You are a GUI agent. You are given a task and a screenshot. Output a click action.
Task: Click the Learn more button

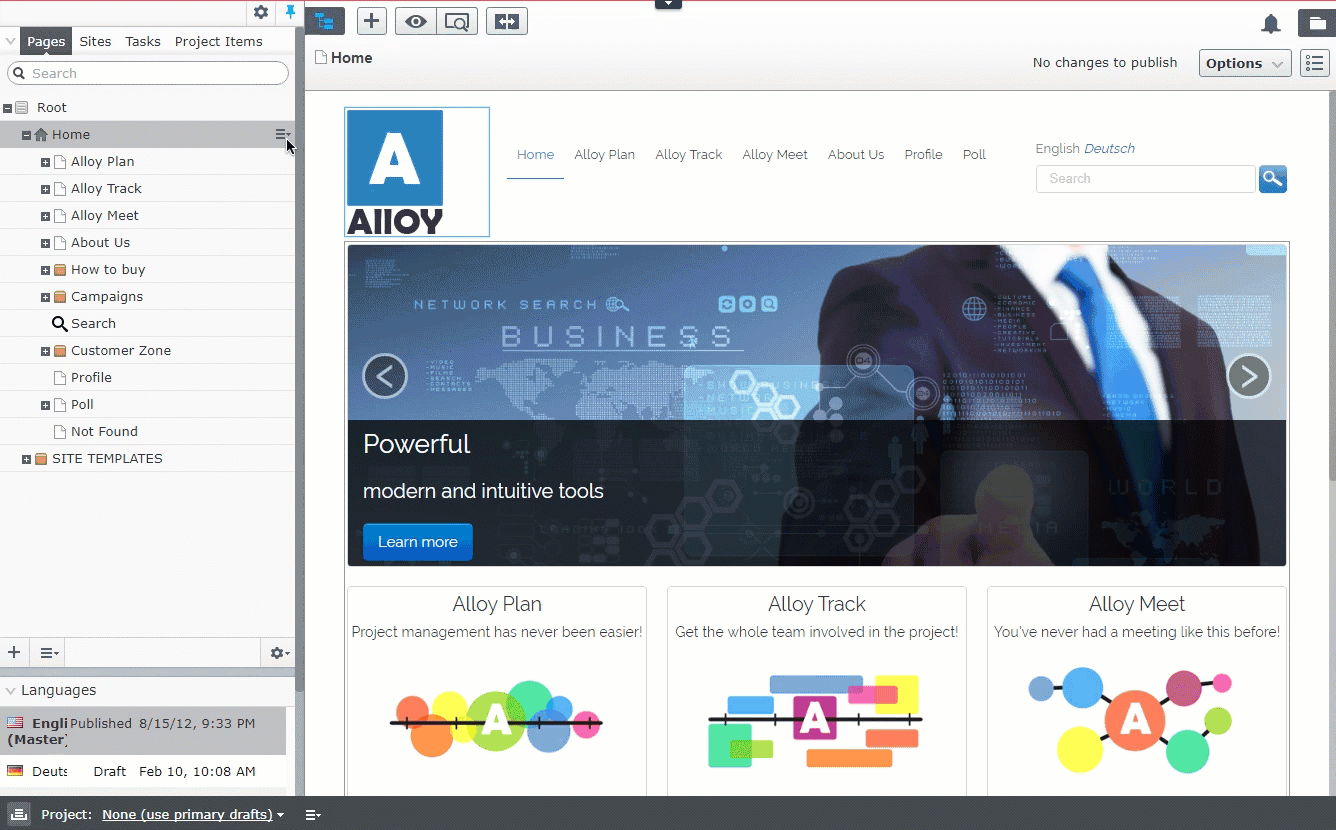[x=417, y=542]
